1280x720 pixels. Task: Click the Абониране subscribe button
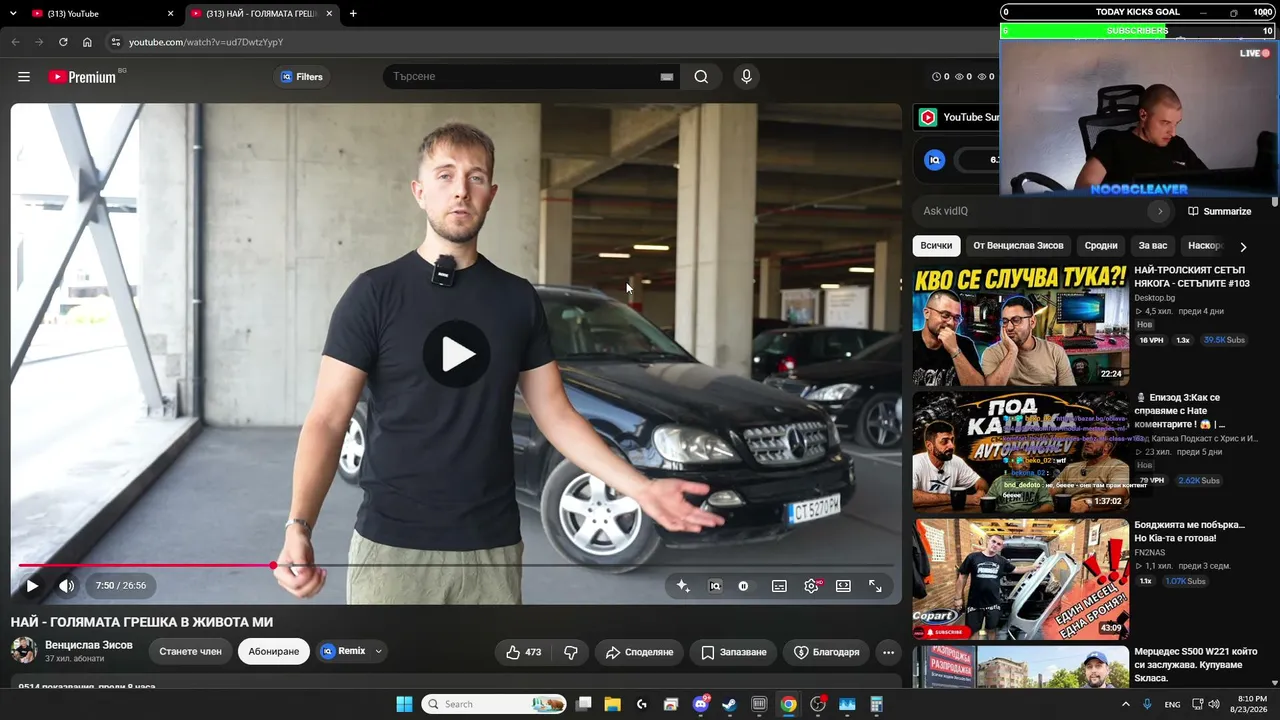click(x=274, y=652)
